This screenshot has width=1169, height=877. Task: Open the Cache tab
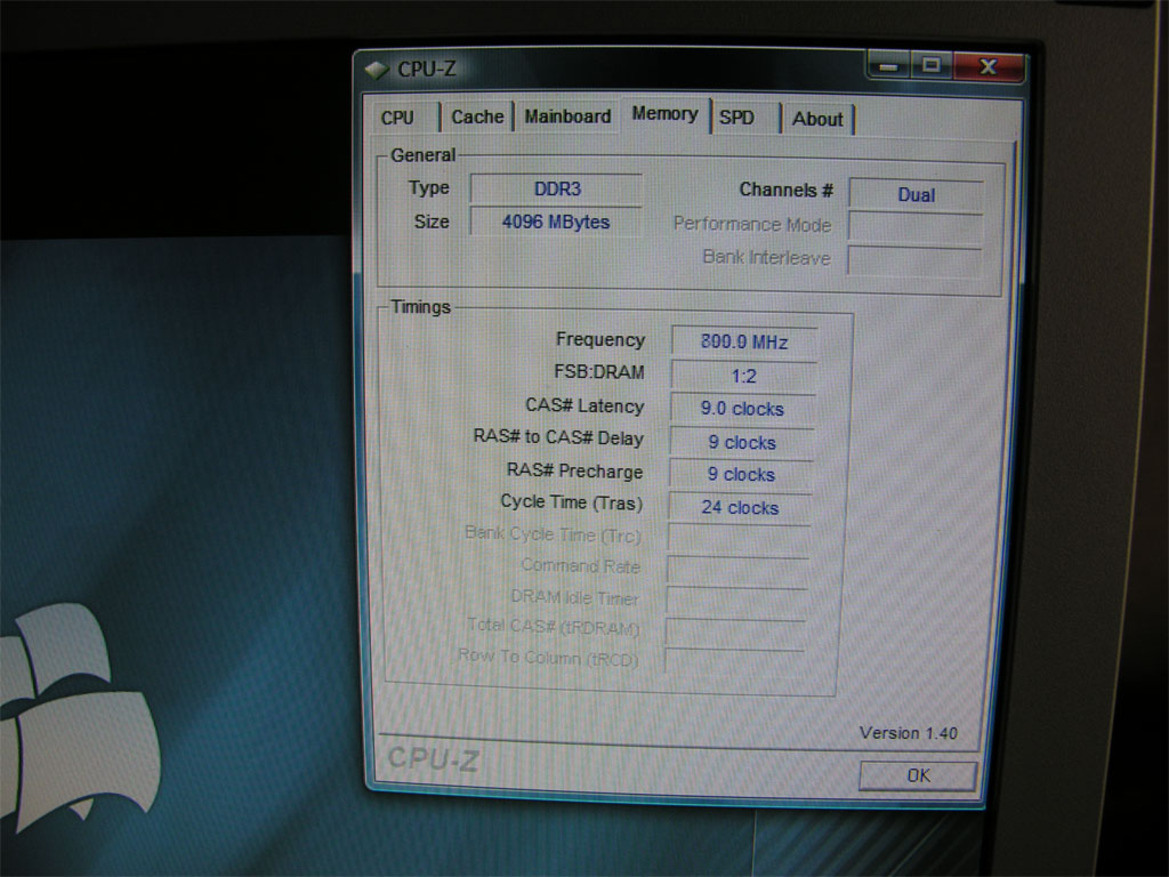pyautogui.click(x=477, y=117)
